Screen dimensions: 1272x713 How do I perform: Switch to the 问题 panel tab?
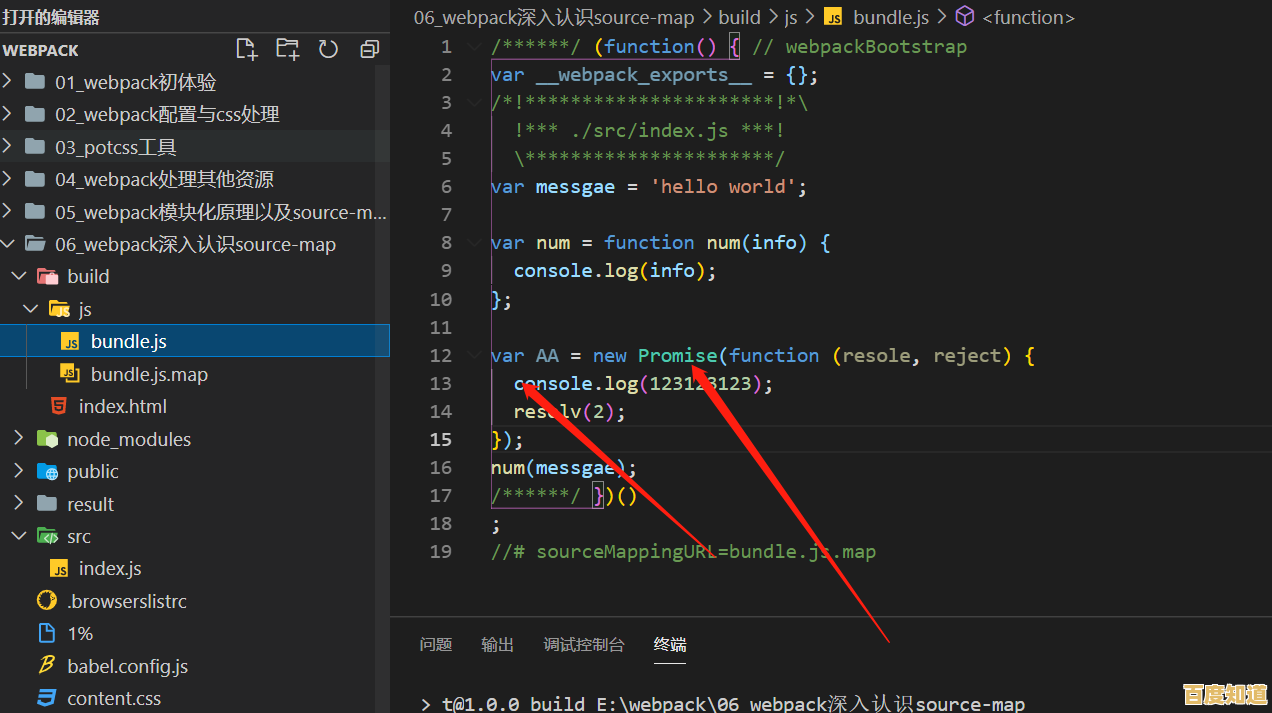[436, 645]
